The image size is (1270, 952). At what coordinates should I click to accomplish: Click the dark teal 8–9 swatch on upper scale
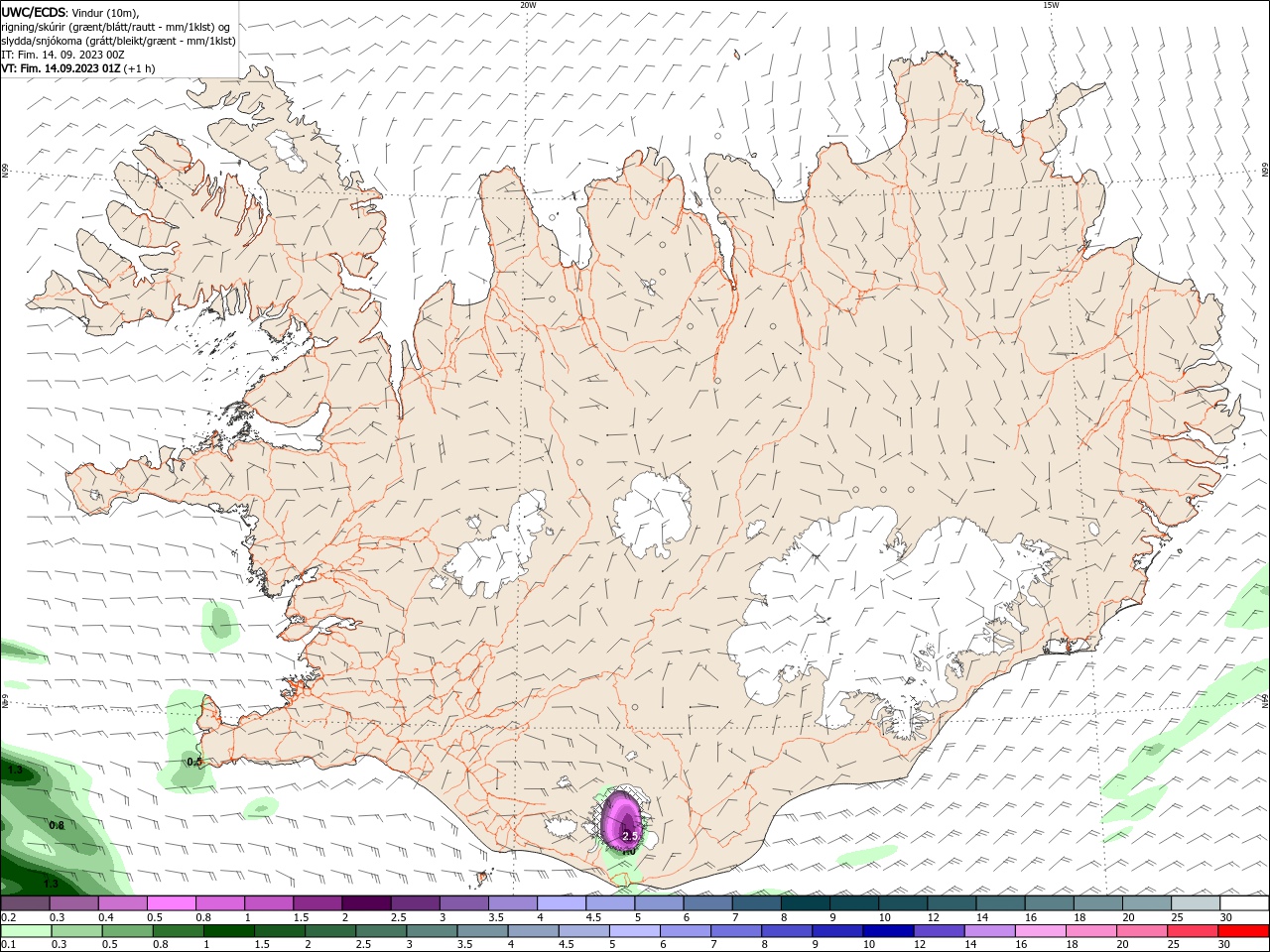click(x=806, y=903)
